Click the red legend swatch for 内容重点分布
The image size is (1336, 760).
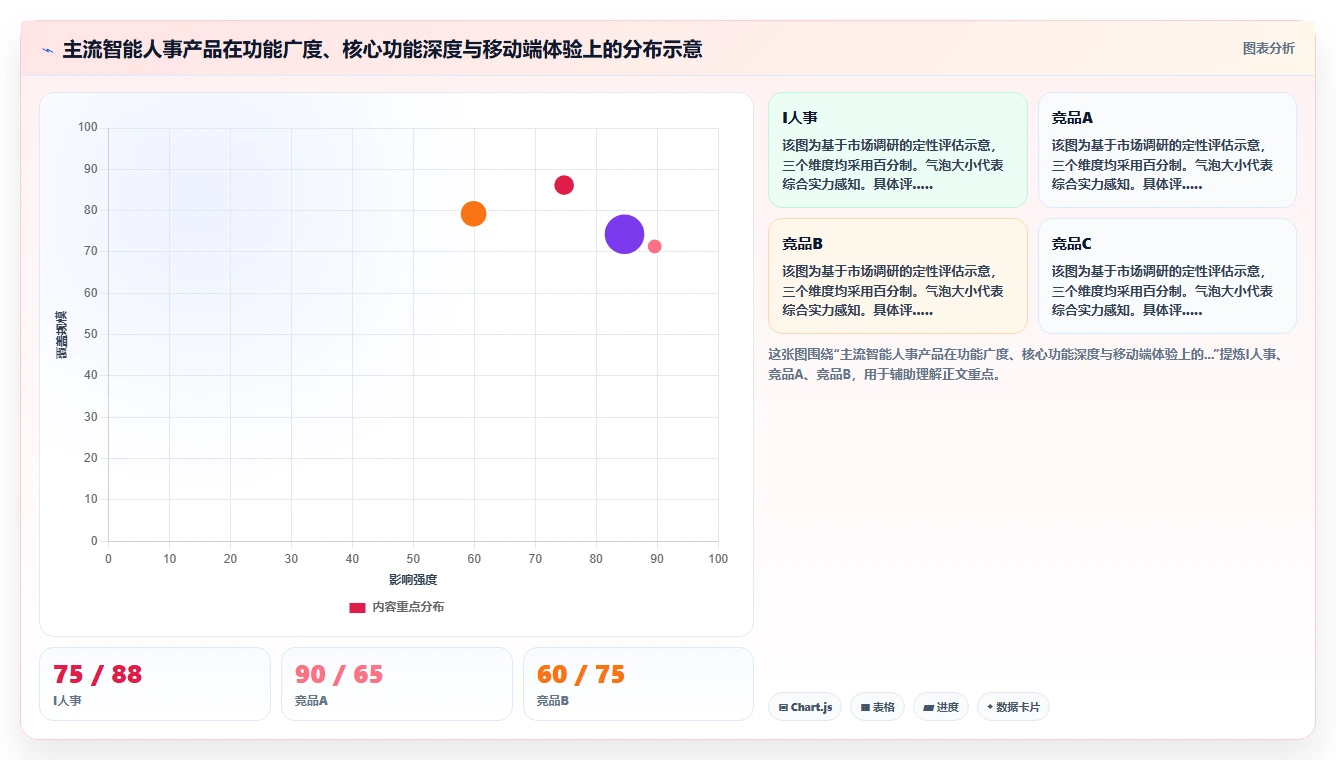point(357,607)
